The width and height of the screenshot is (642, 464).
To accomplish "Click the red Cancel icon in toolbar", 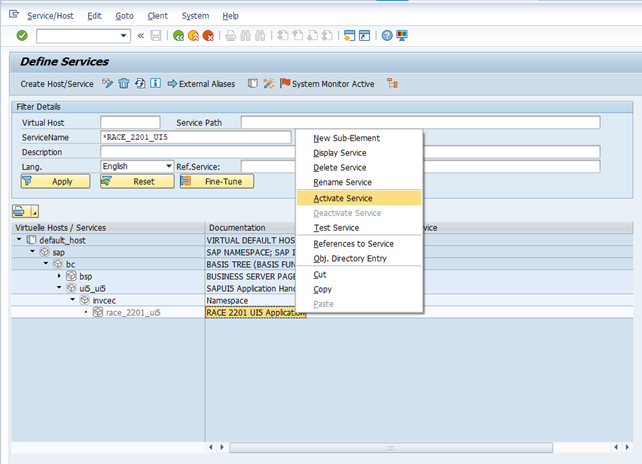I will pyautogui.click(x=208, y=36).
